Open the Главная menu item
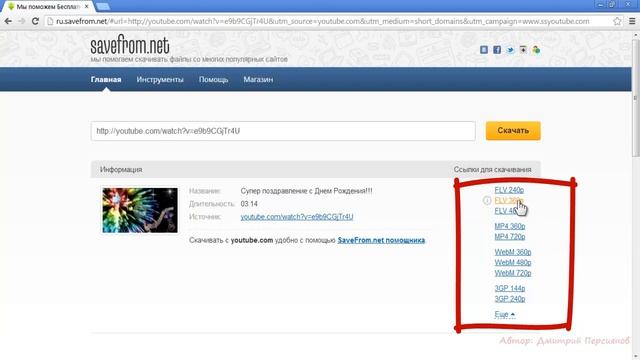 106,80
